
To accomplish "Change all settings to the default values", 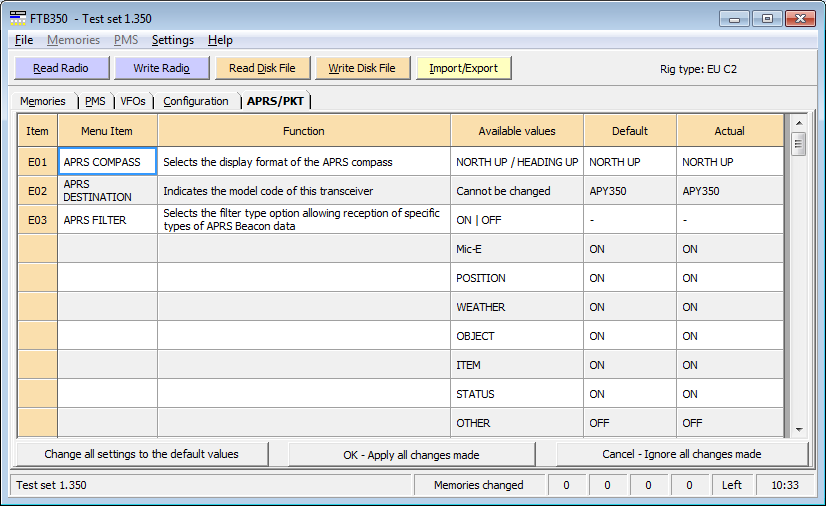I will 142,454.
